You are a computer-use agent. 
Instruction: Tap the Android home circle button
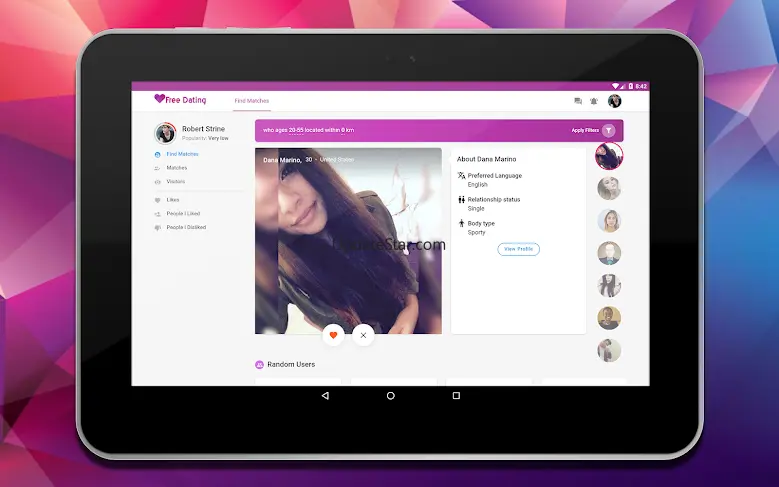pyautogui.click(x=390, y=396)
